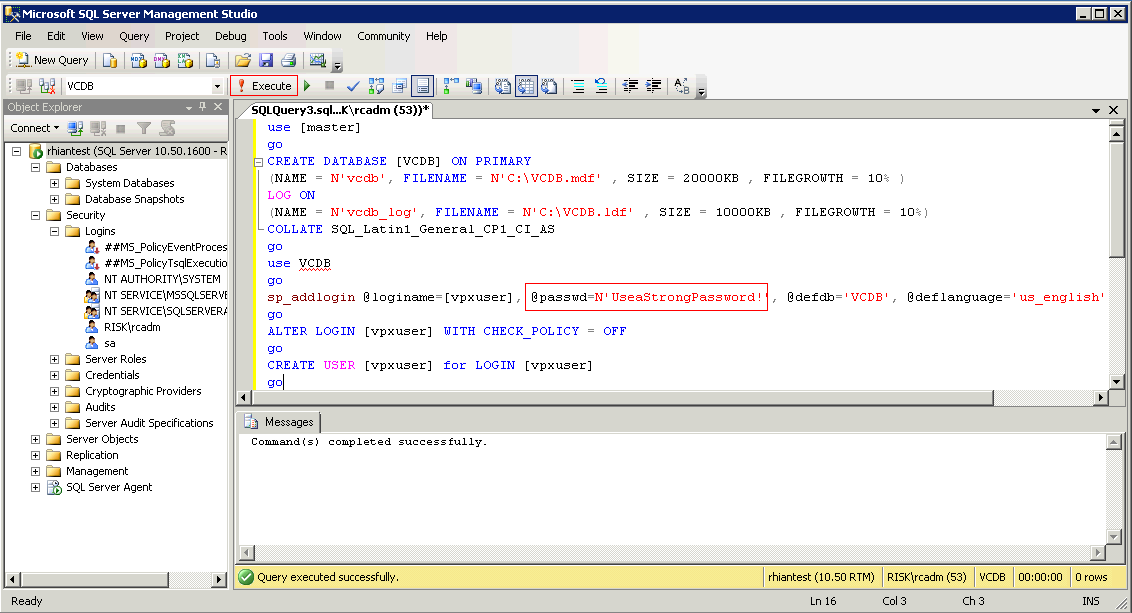Open the Connect dropdown in Object Explorer
The width and height of the screenshot is (1132, 613).
point(34,129)
